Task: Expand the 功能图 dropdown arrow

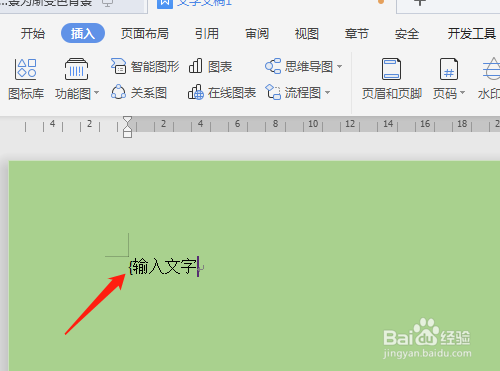Action: pos(96,93)
